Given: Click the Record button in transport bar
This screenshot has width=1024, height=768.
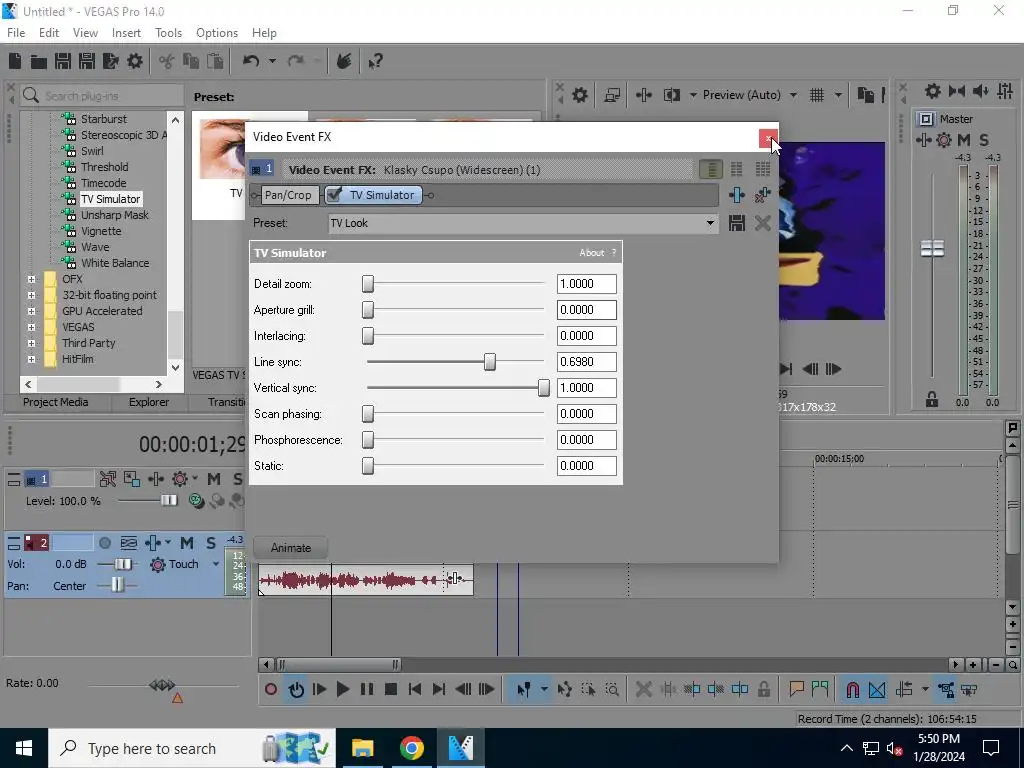Looking at the screenshot, I should [271, 689].
